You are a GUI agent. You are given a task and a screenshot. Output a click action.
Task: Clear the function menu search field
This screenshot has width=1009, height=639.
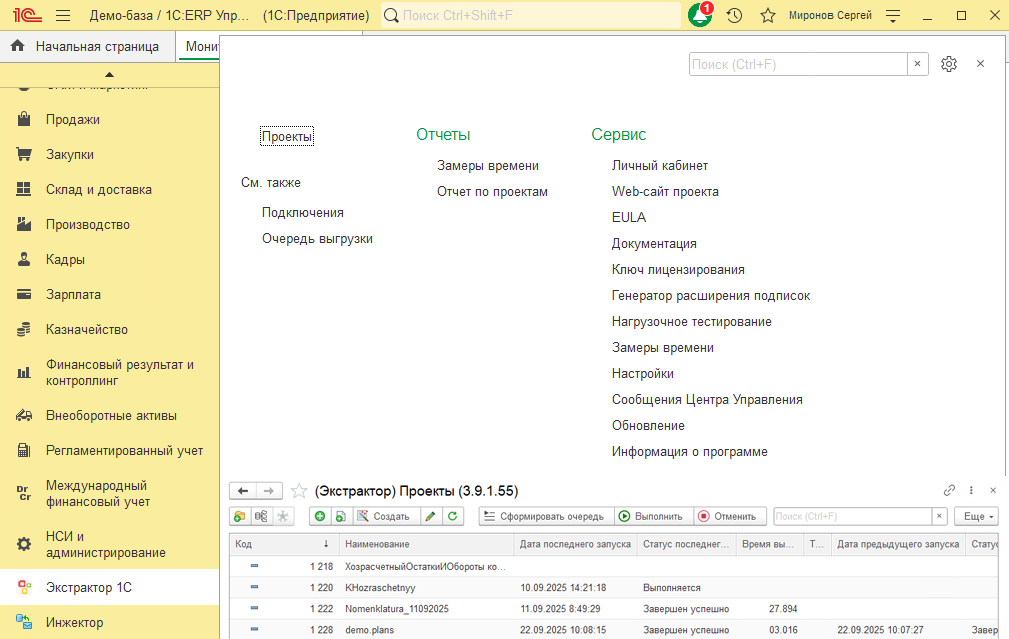[x=918, y=64]
